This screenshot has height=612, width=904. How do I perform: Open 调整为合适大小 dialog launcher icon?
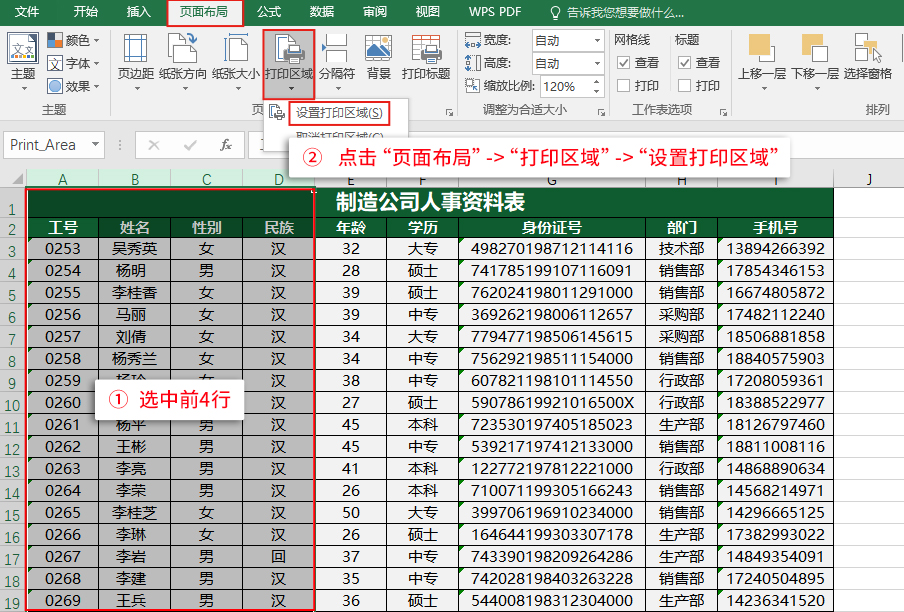coord(601,112)
